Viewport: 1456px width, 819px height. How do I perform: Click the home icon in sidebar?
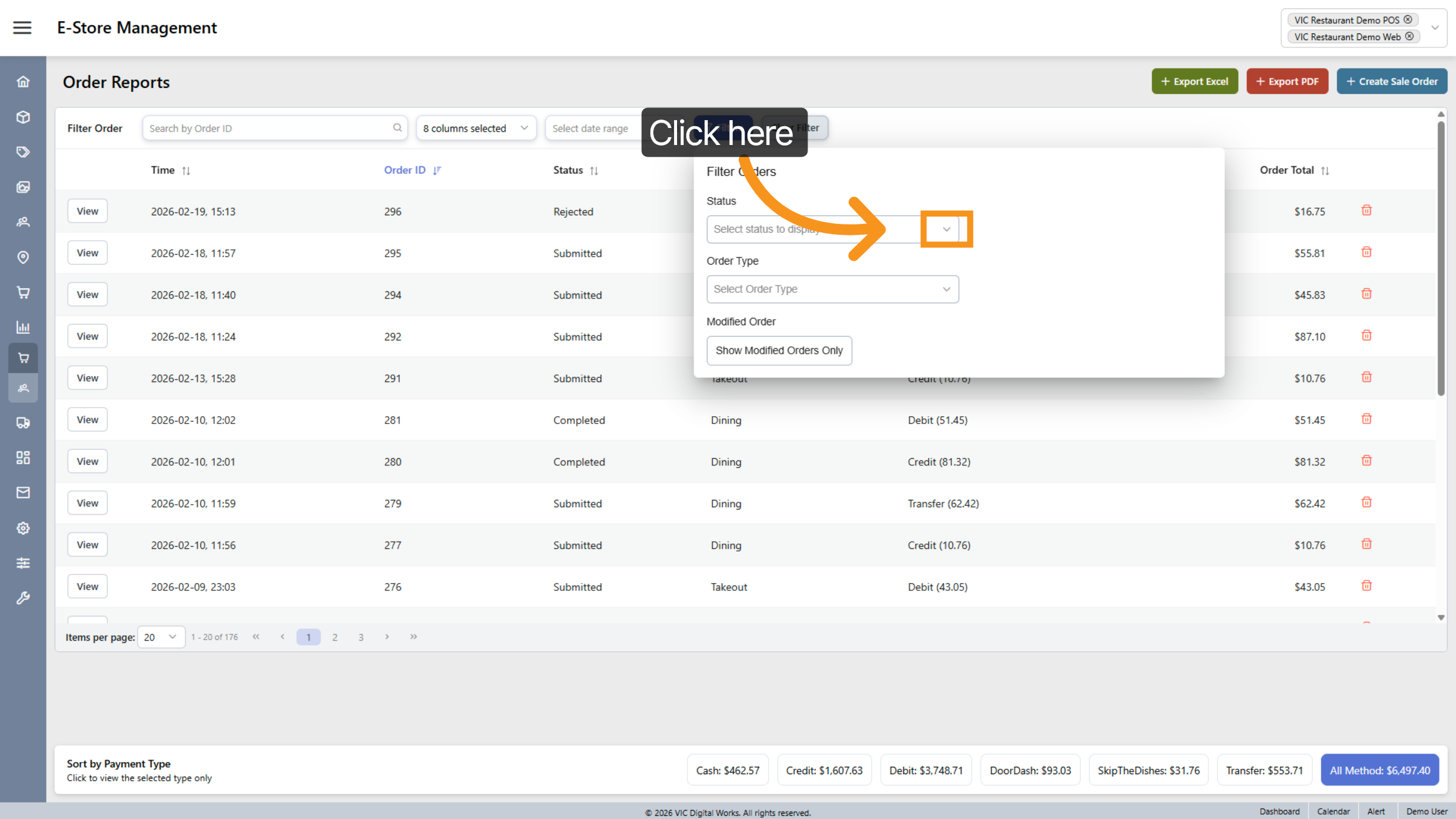coord(23,82)
